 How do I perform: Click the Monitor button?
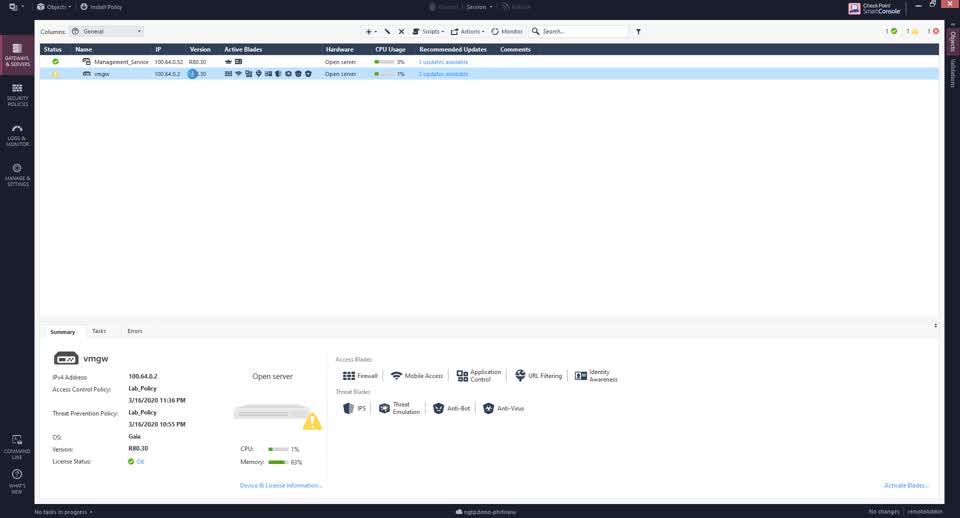tap(506, 31)
